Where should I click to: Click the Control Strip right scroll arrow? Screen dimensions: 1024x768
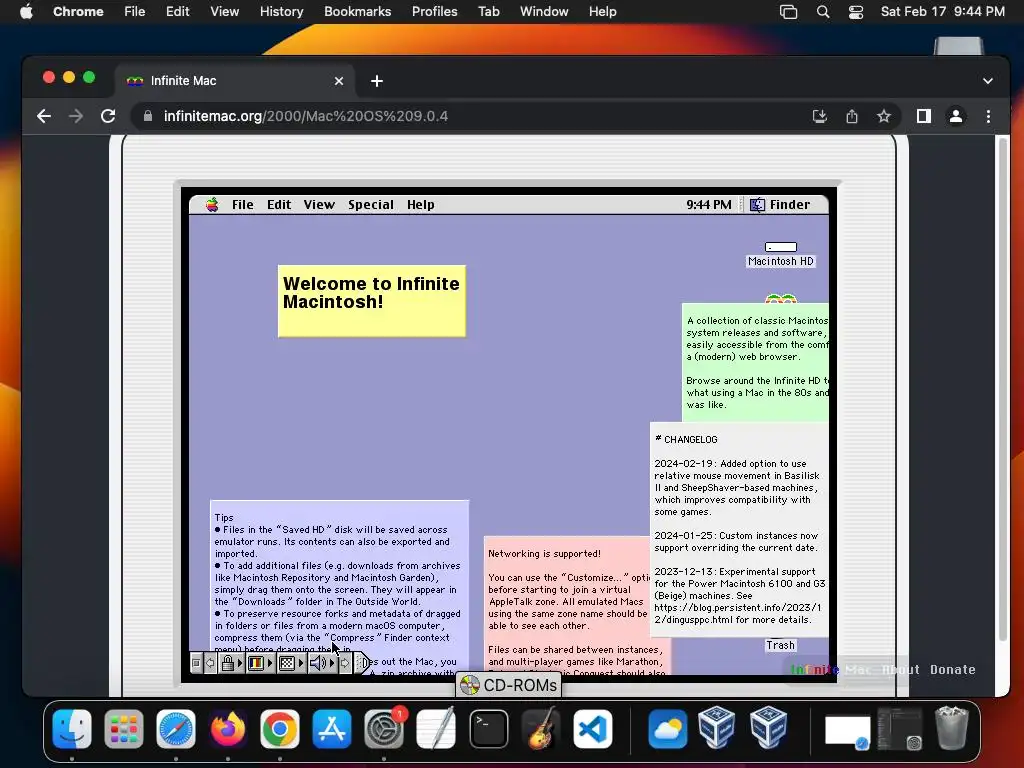pyautogui.click(x=345, y=664)
